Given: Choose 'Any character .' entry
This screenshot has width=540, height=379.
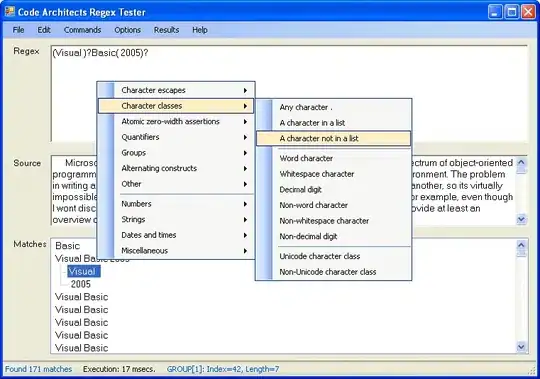Looking at the screenshot, I should pyautogui.click(x=333, y=107).
